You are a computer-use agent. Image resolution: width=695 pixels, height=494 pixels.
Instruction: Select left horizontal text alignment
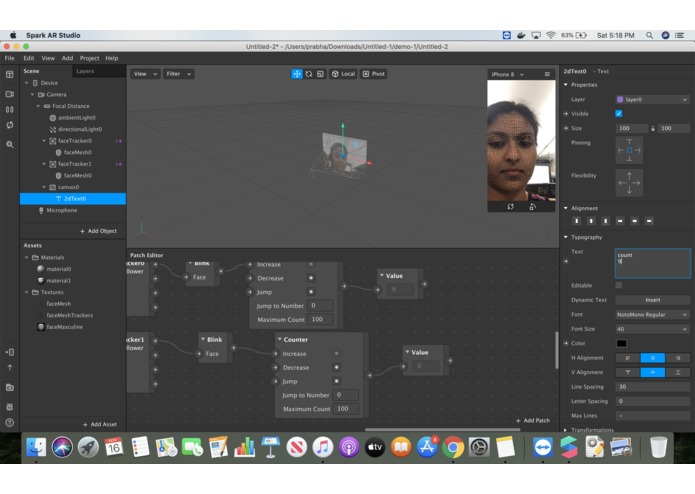(628, 358)
